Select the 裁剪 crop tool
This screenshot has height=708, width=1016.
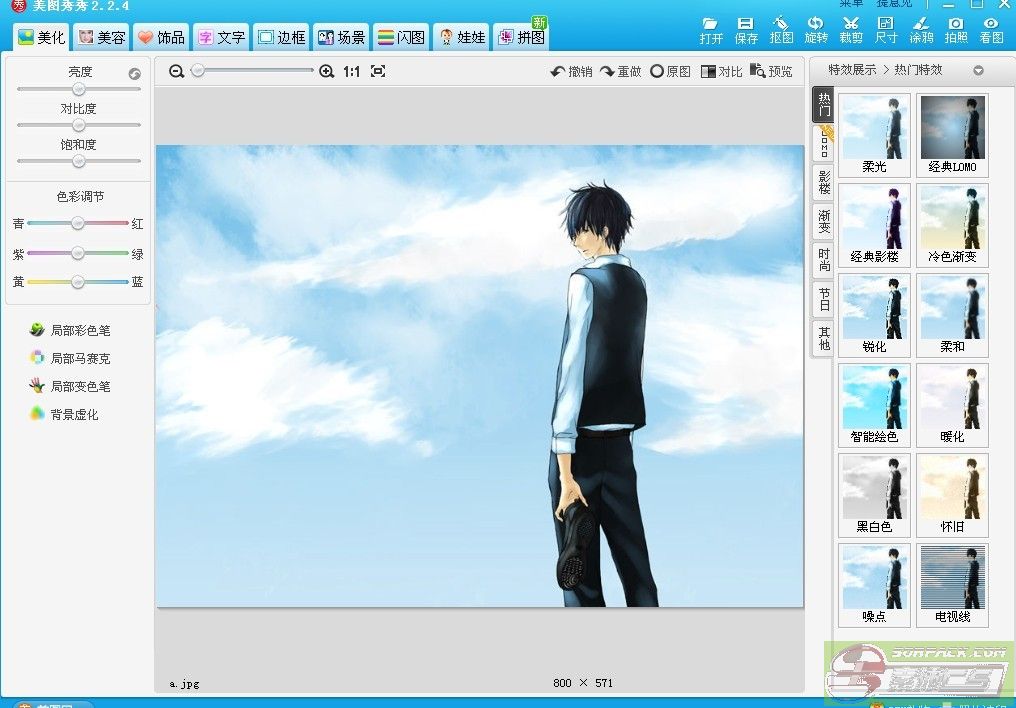click(x=851, y=30)
